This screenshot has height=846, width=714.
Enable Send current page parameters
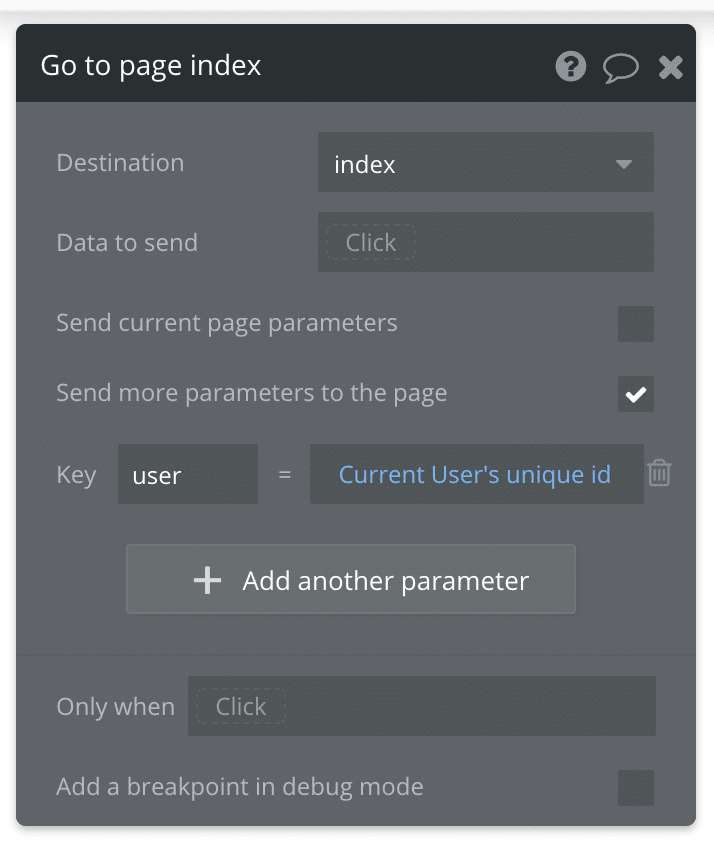pos(636,322)
